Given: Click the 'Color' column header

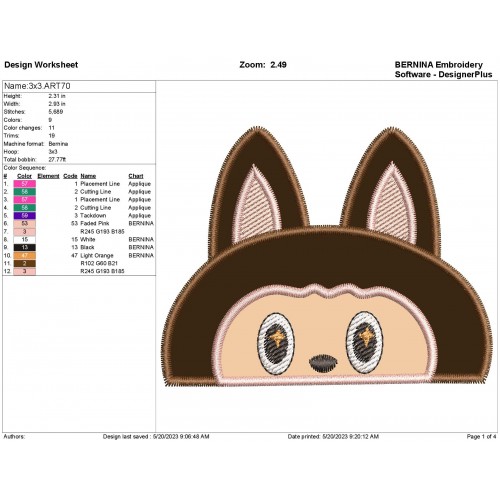Looking at the screenshot, I should (x=24, y=176).
